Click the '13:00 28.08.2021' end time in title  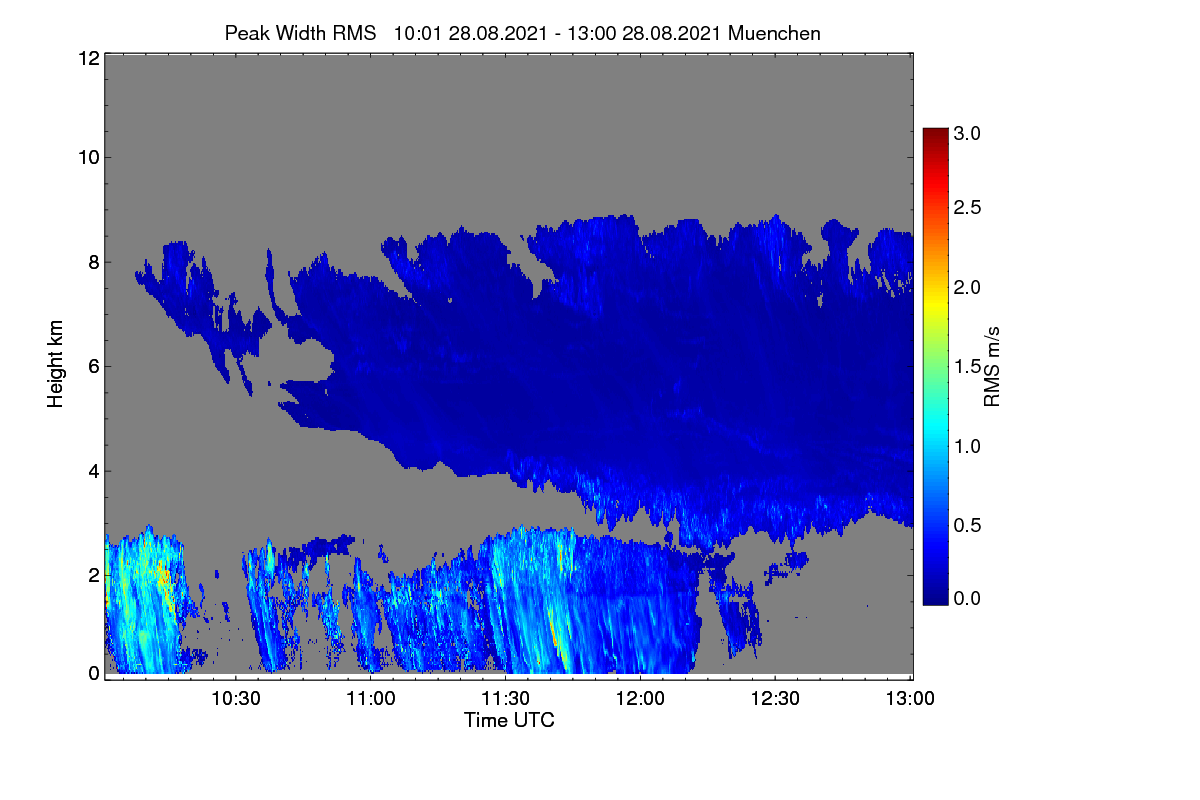[647, 33]
